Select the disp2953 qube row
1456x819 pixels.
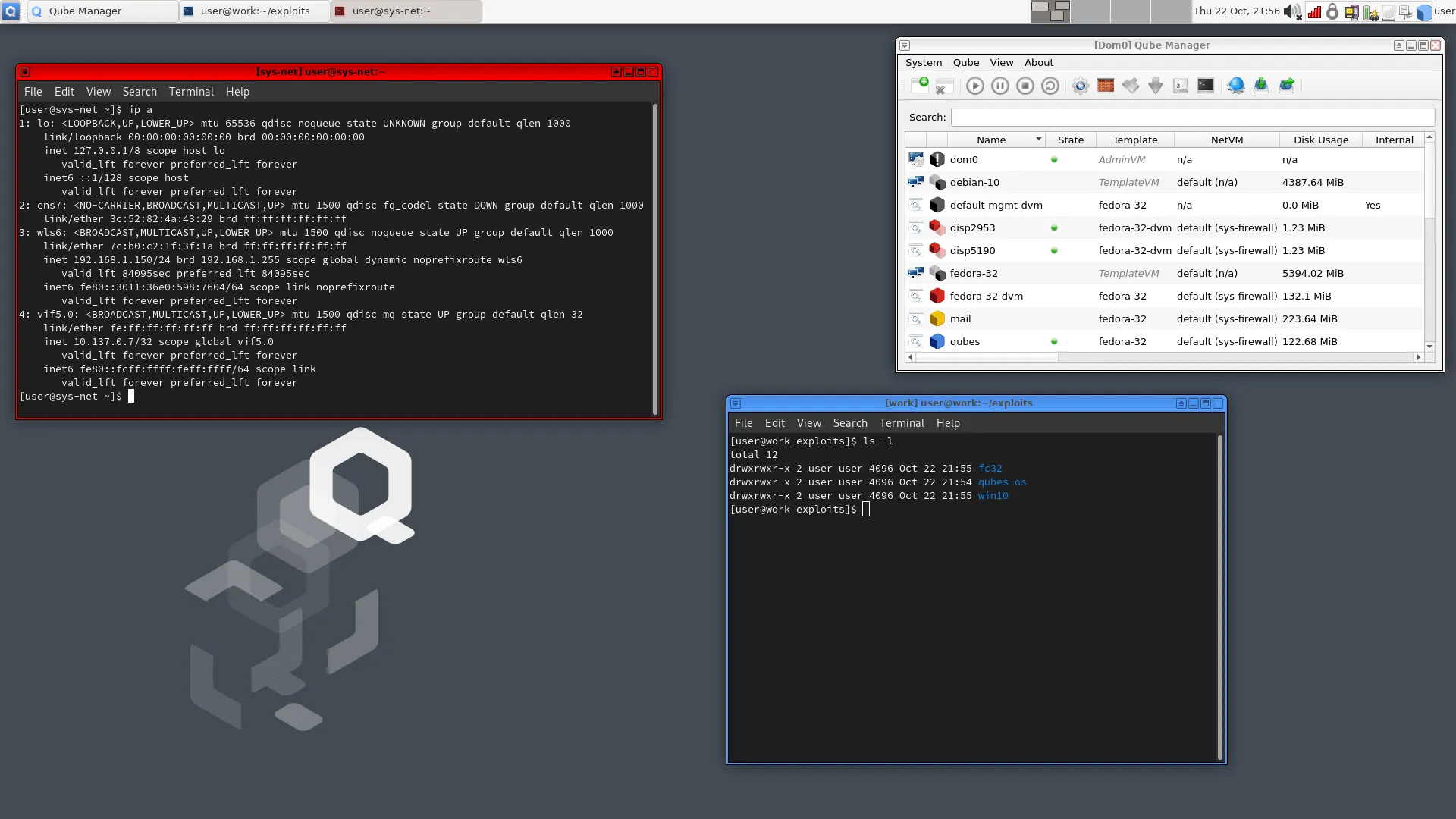1164,227
